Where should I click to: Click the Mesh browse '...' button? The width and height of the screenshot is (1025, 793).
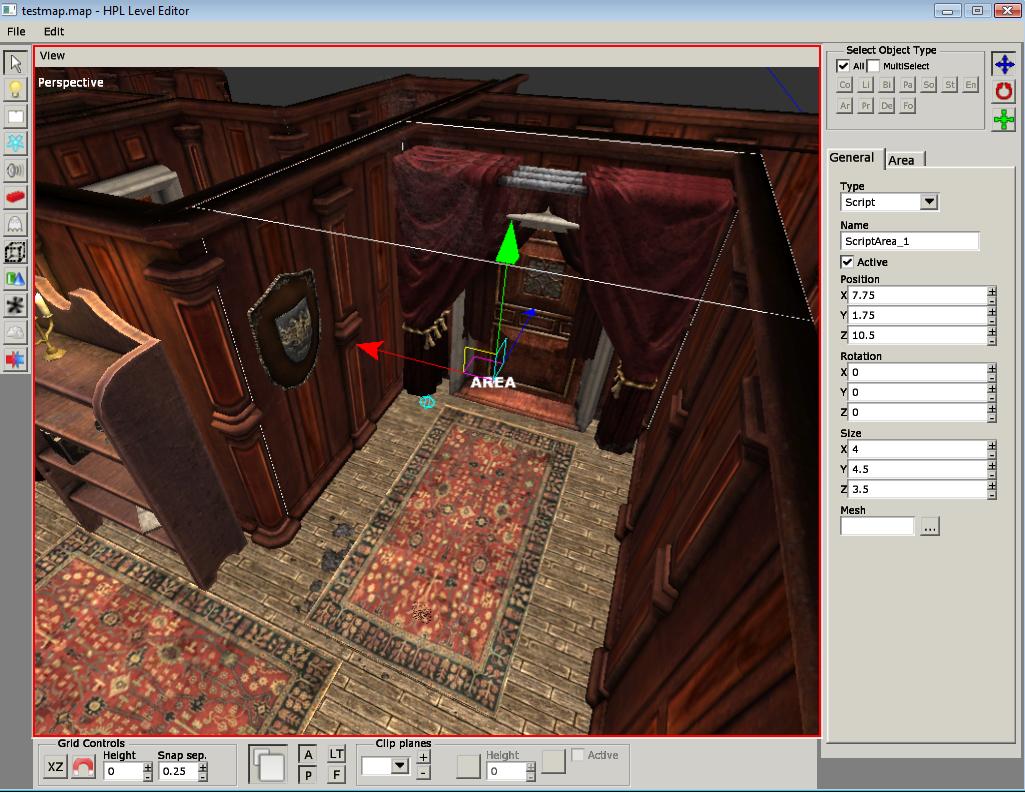coord(929,527)
